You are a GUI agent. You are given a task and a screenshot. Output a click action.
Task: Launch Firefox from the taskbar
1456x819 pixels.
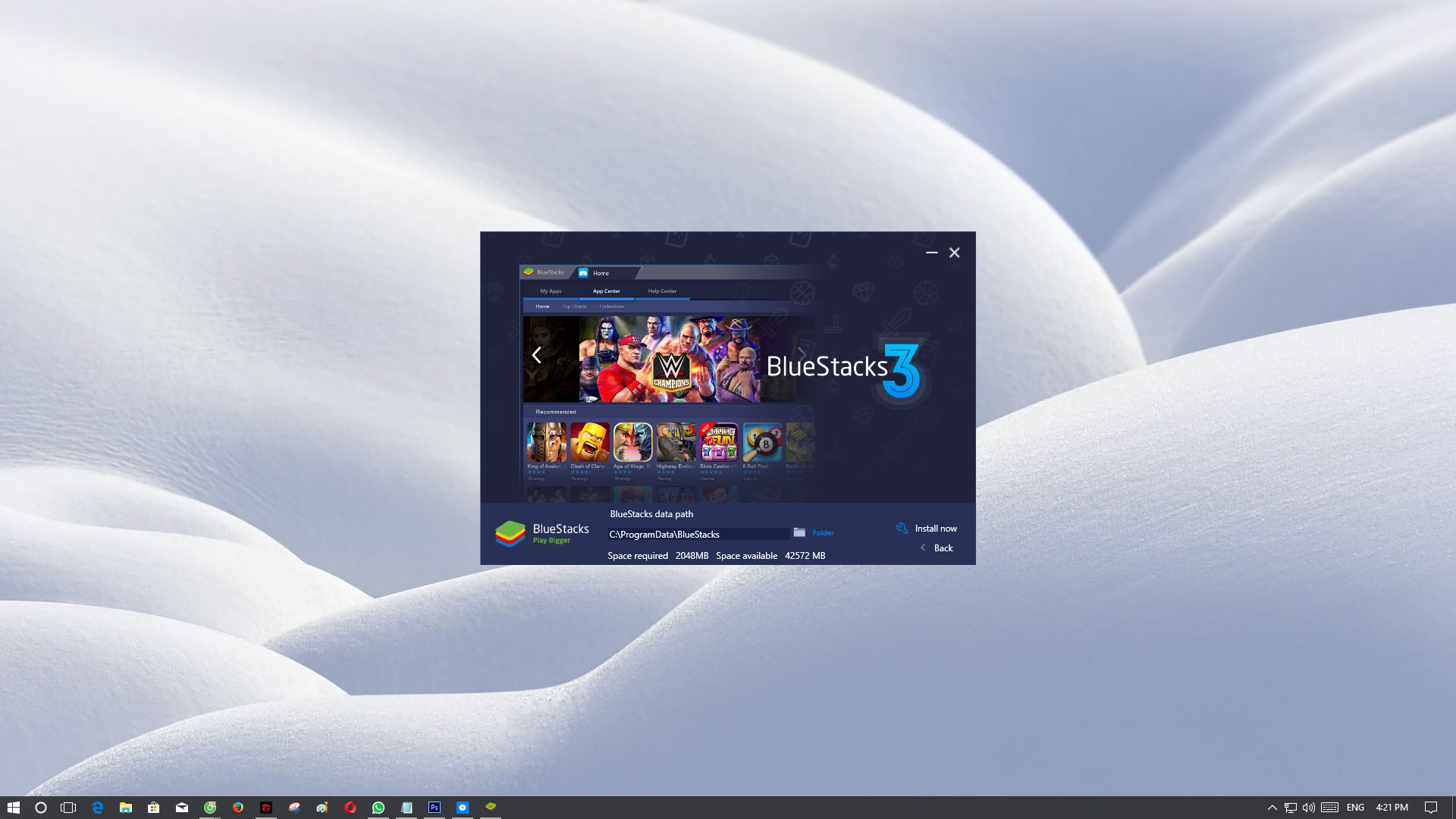[x=238, y=808]
